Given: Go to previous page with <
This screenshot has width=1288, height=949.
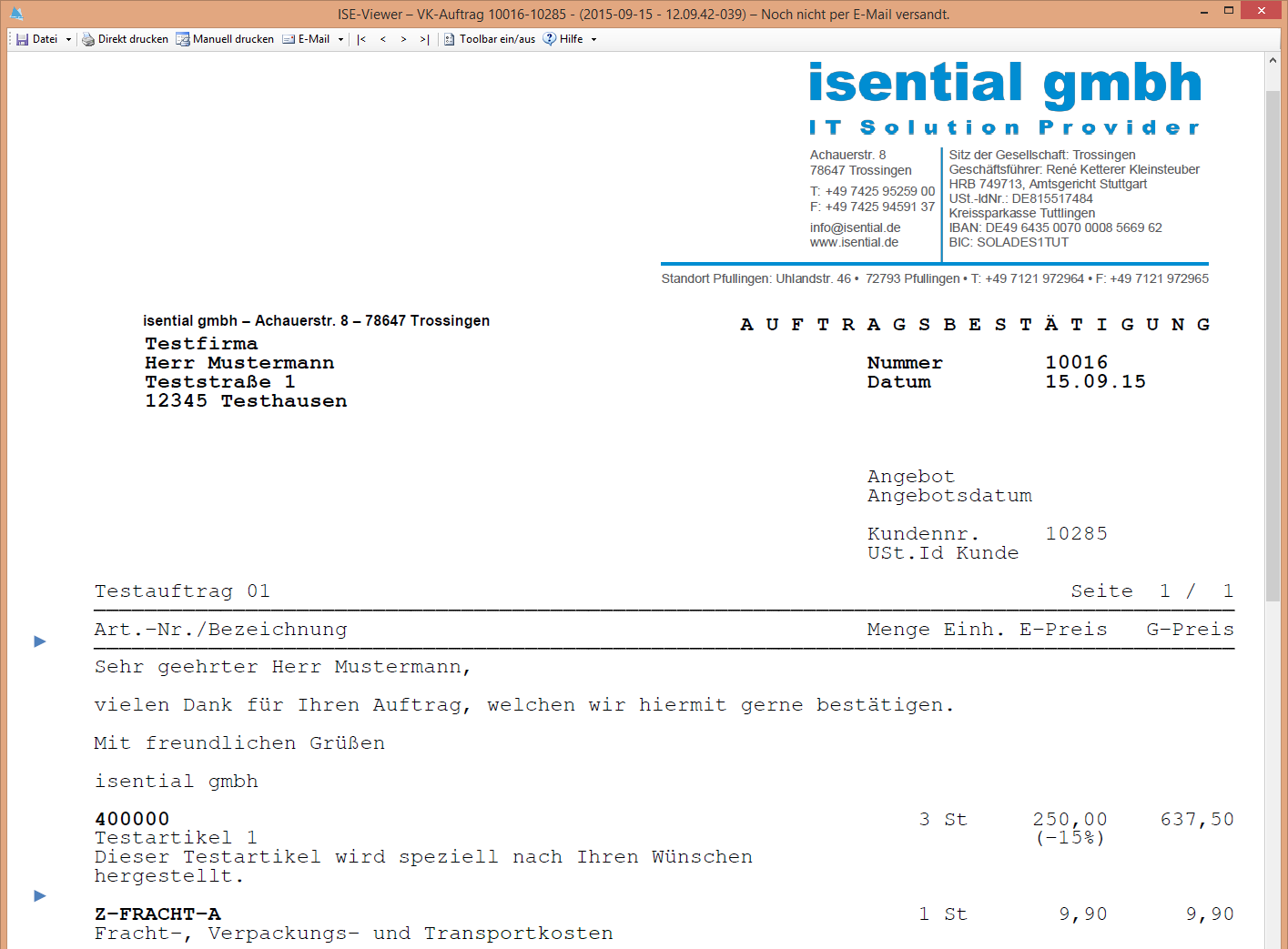Looking at the screenshot, I should click(x=383, y=39).
